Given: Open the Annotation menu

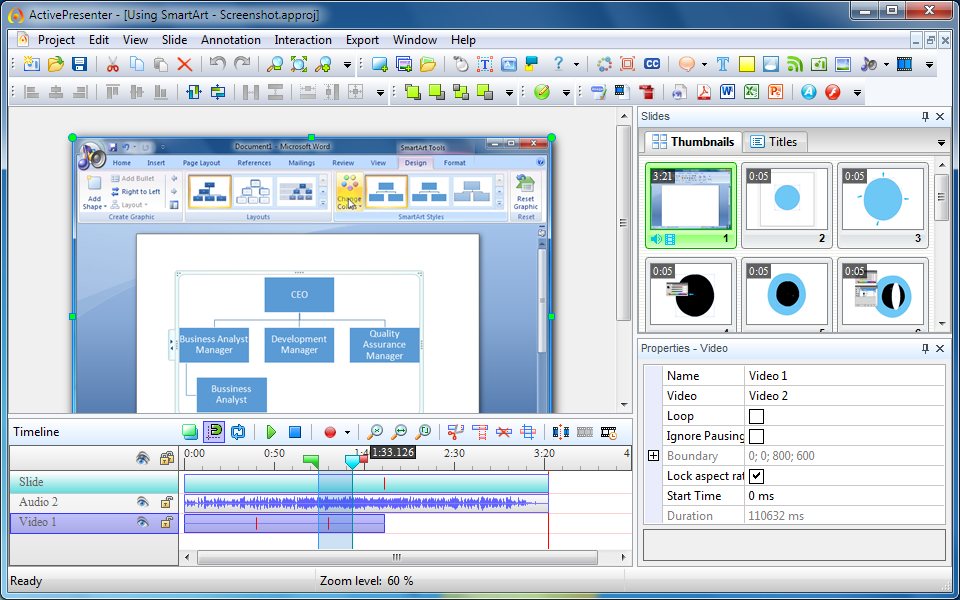Looking at the screenshot, I should (x=231, y=40).
